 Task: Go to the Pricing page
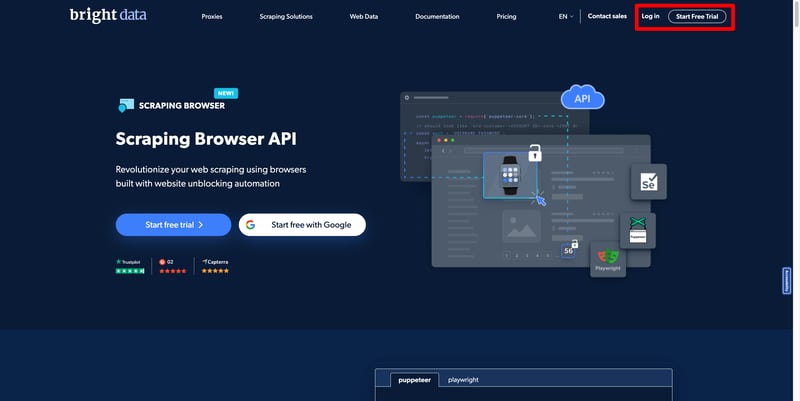506,17
